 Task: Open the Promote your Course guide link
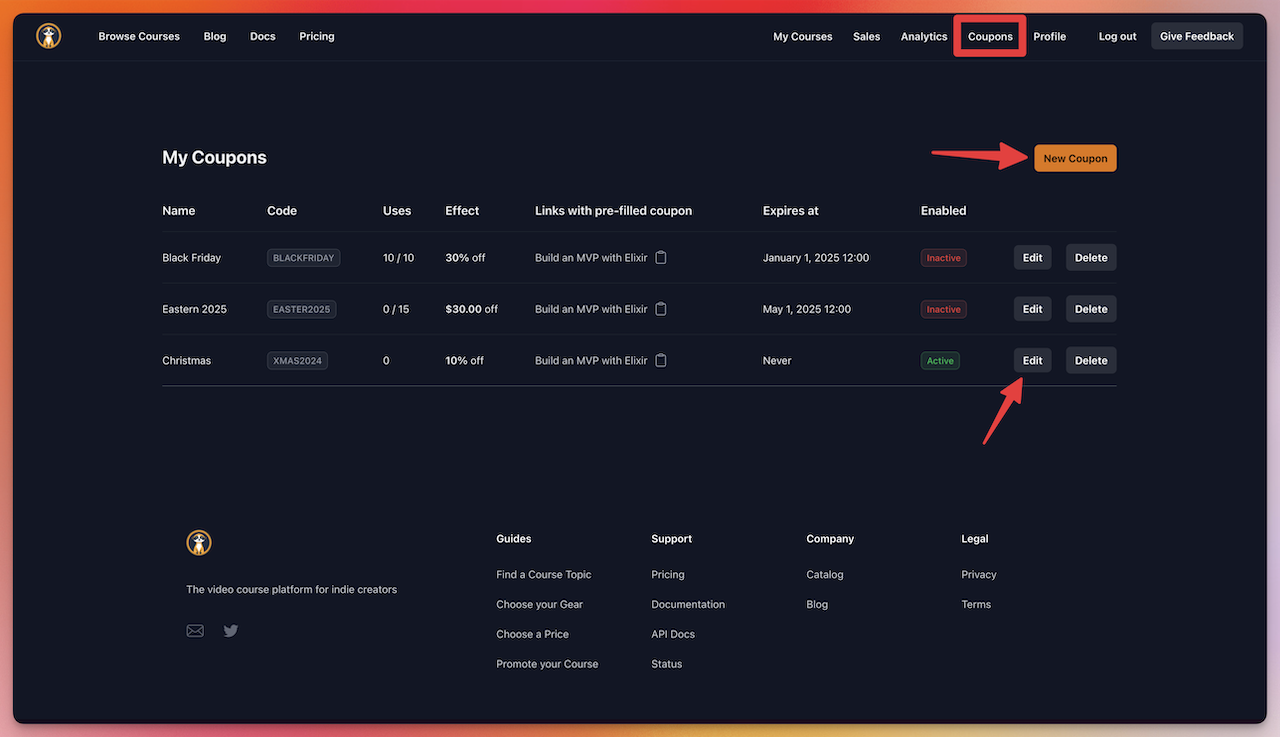547,664
